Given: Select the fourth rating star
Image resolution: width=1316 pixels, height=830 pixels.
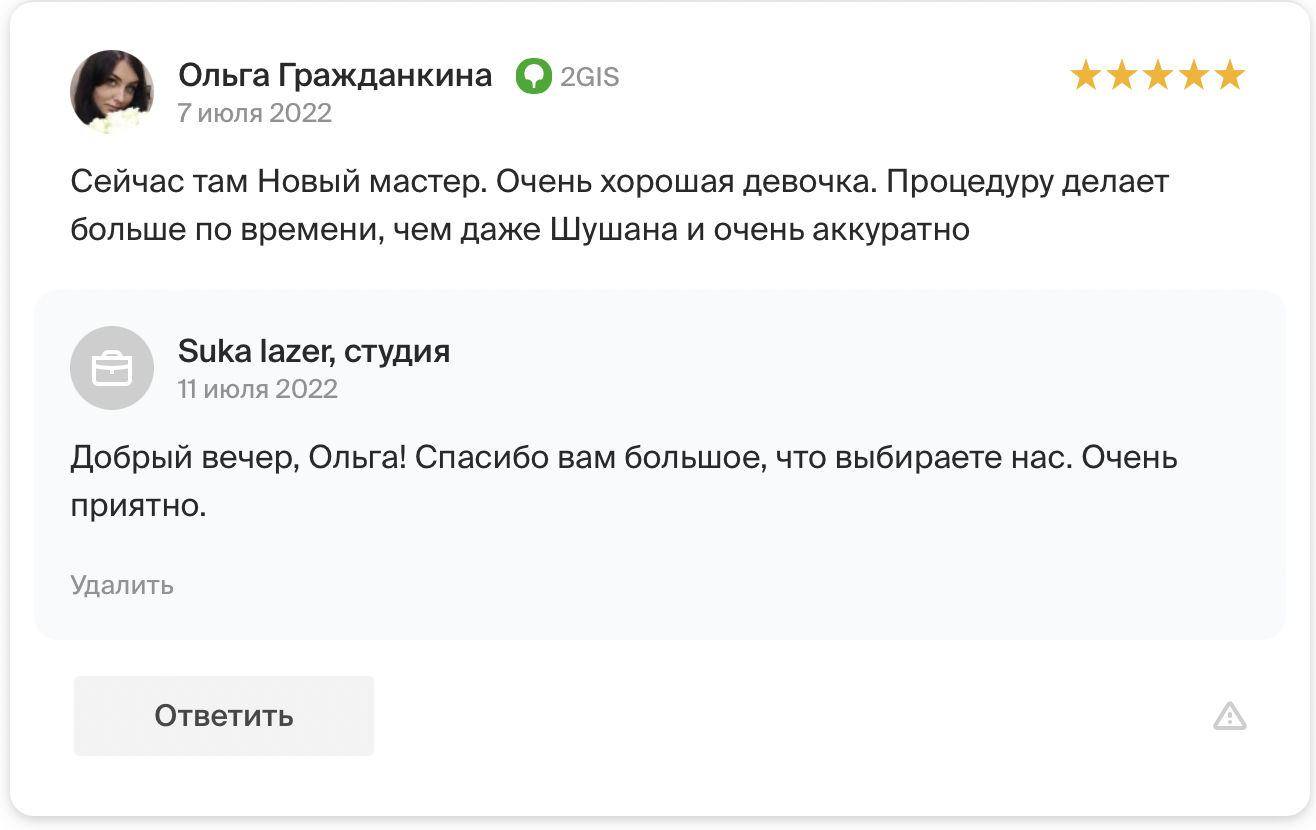Looking at the screenshot, I should click(1193, 75).
